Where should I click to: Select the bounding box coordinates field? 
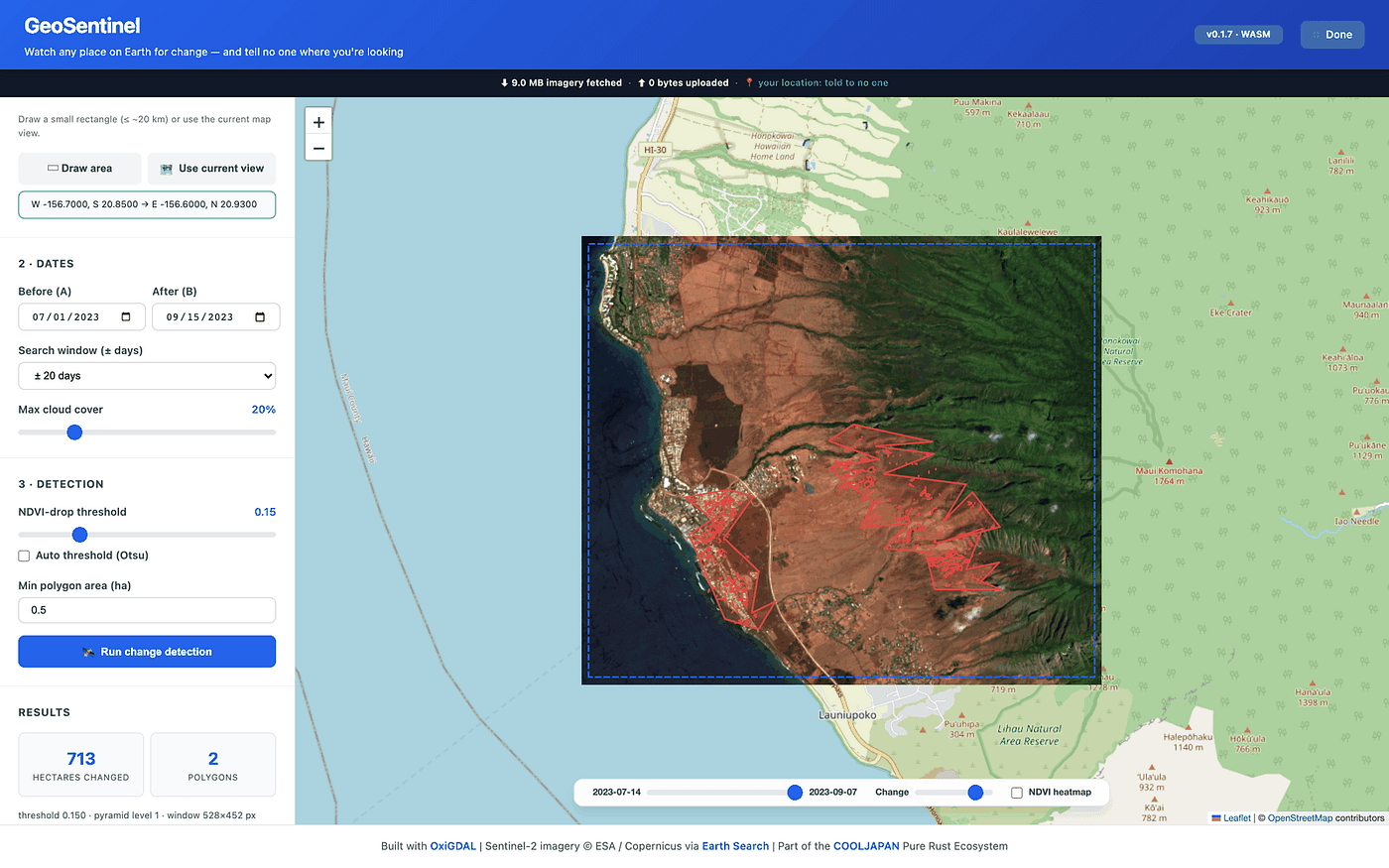147,204
